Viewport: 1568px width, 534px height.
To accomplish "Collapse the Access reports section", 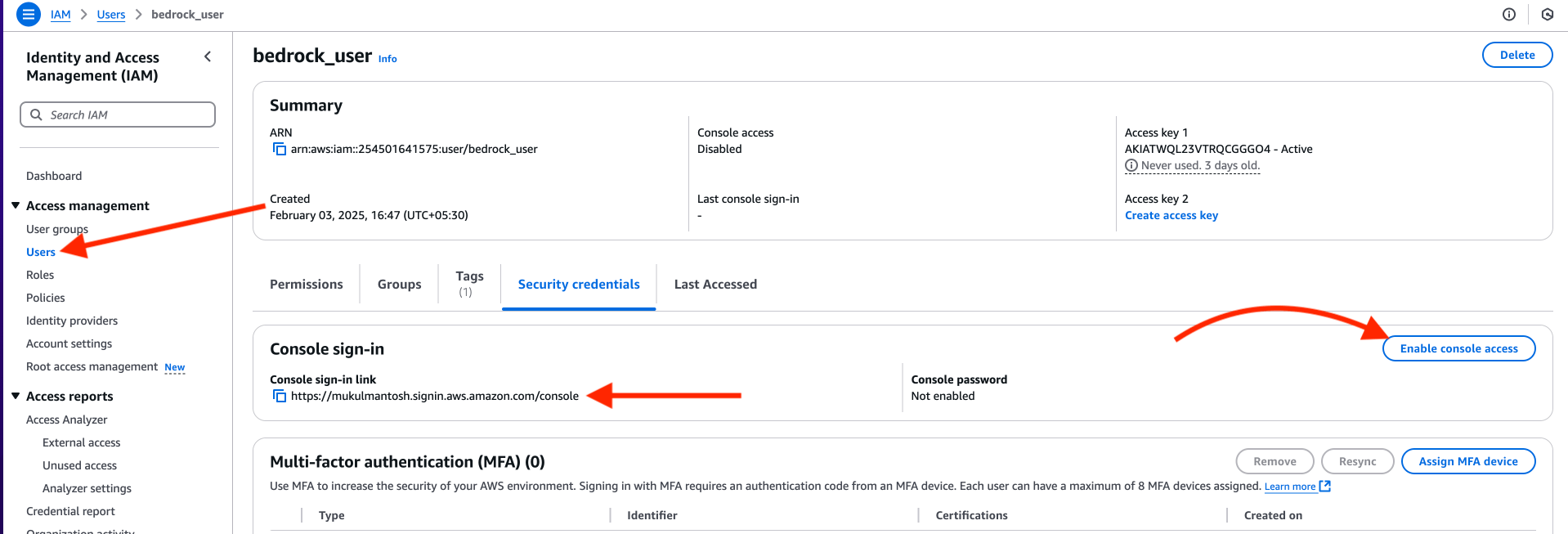I will (16, 396).
